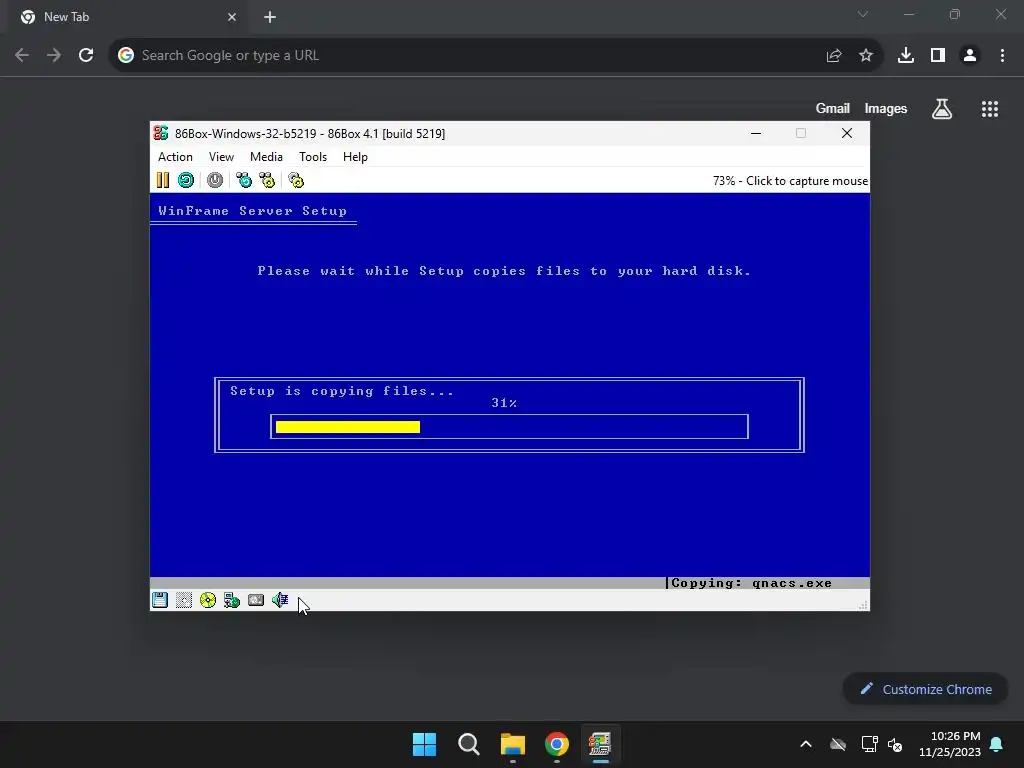Close the New Tab tab

pos(232,17)
